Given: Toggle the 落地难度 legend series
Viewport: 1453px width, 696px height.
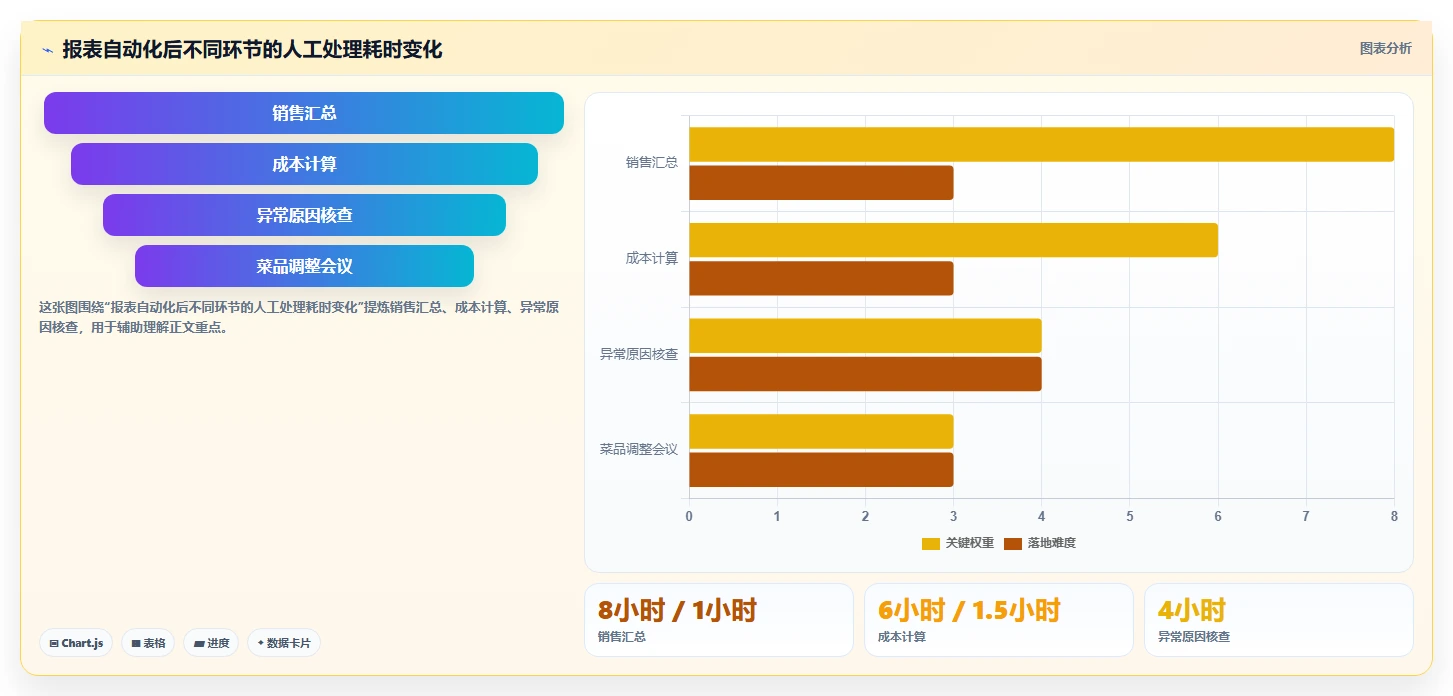Looking at the screenshot, I should click(x=1039, y=543).
